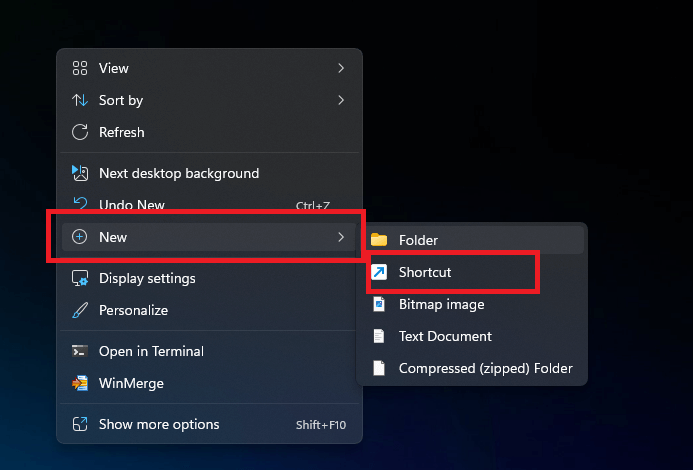Image resolution: width=693 pixels, height=470 pixels.
Task: Click the yellow Folder icon in submenu
Action: click(x=379, y=240)
